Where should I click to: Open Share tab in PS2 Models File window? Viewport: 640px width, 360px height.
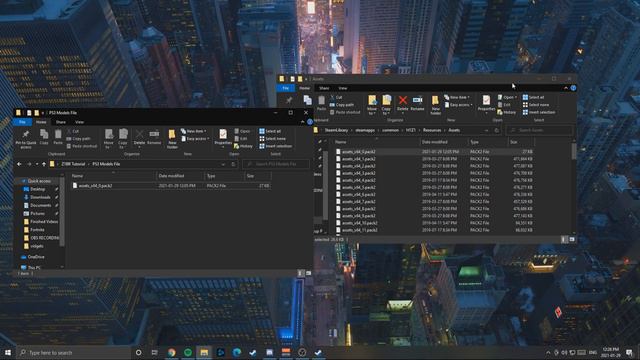(60, 122)
